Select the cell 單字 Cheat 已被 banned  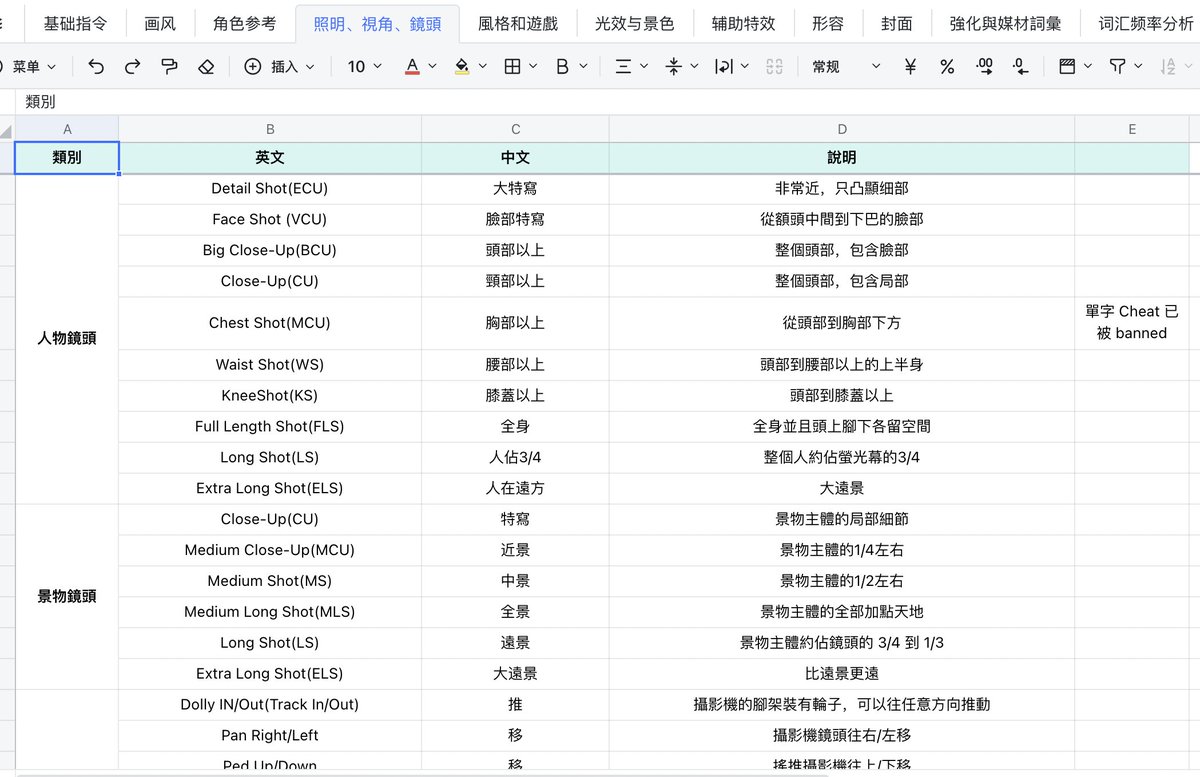1132,323
